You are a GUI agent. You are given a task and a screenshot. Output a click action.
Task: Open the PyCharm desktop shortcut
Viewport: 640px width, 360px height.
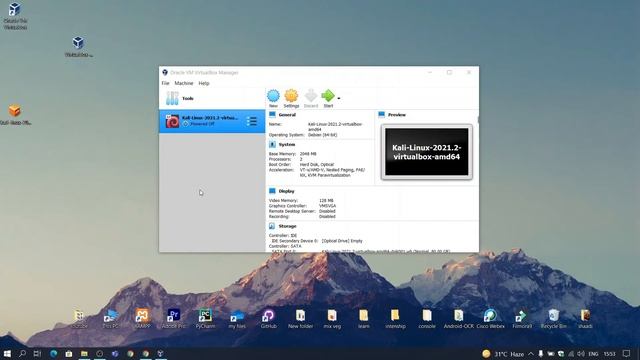pos(205,318)
